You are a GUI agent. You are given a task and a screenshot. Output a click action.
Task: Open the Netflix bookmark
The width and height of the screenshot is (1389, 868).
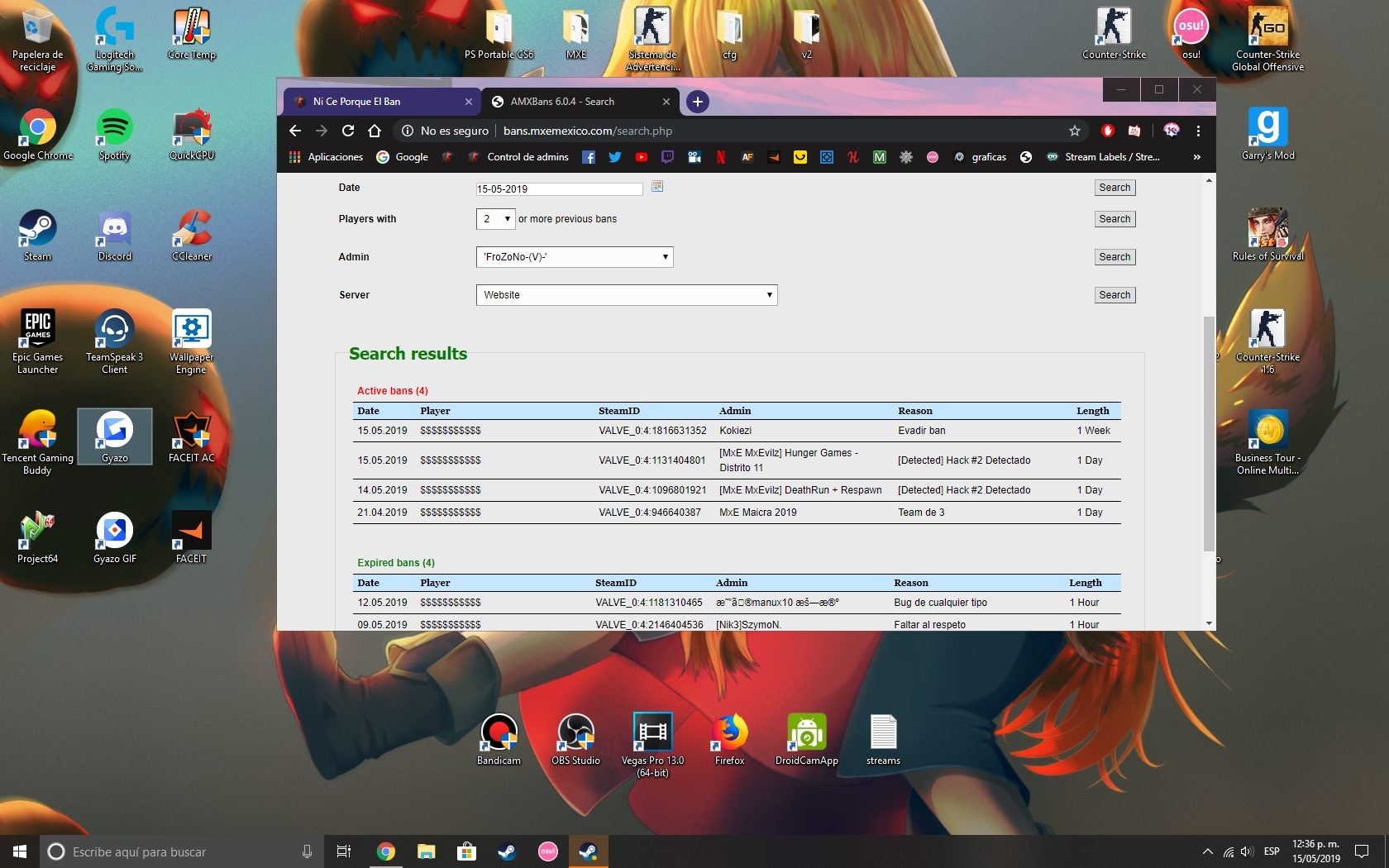pos(721,157)
